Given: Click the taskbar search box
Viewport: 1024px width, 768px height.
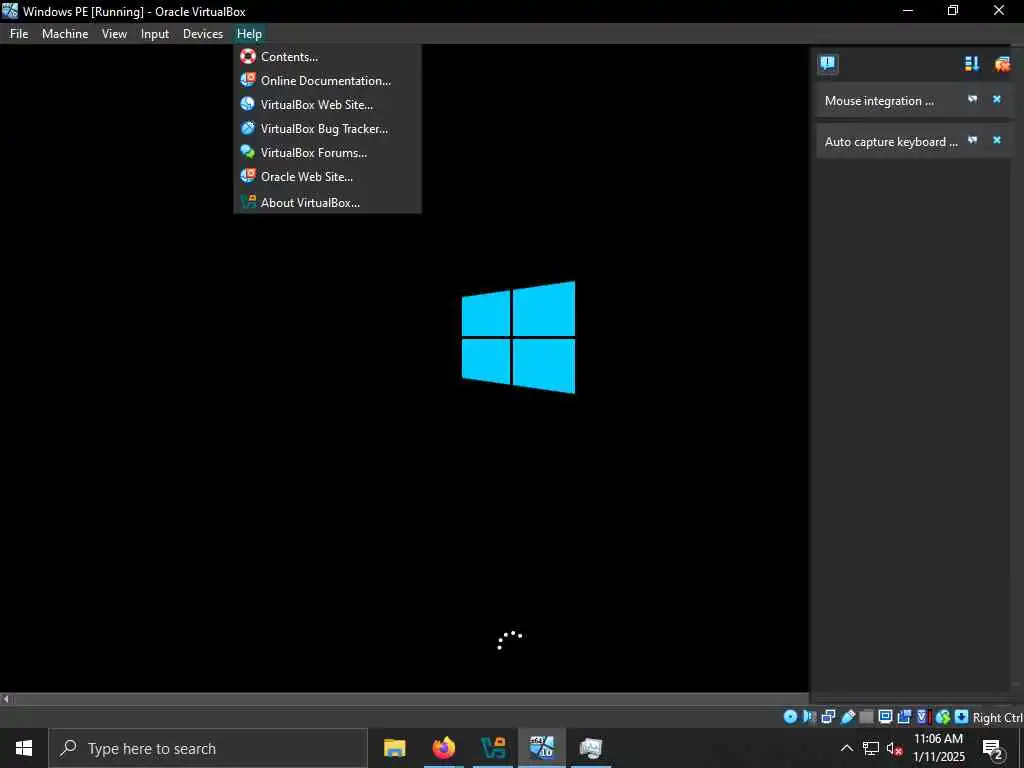Looking at the screenshot, I should pyautogui.click(x=208, y=748).
